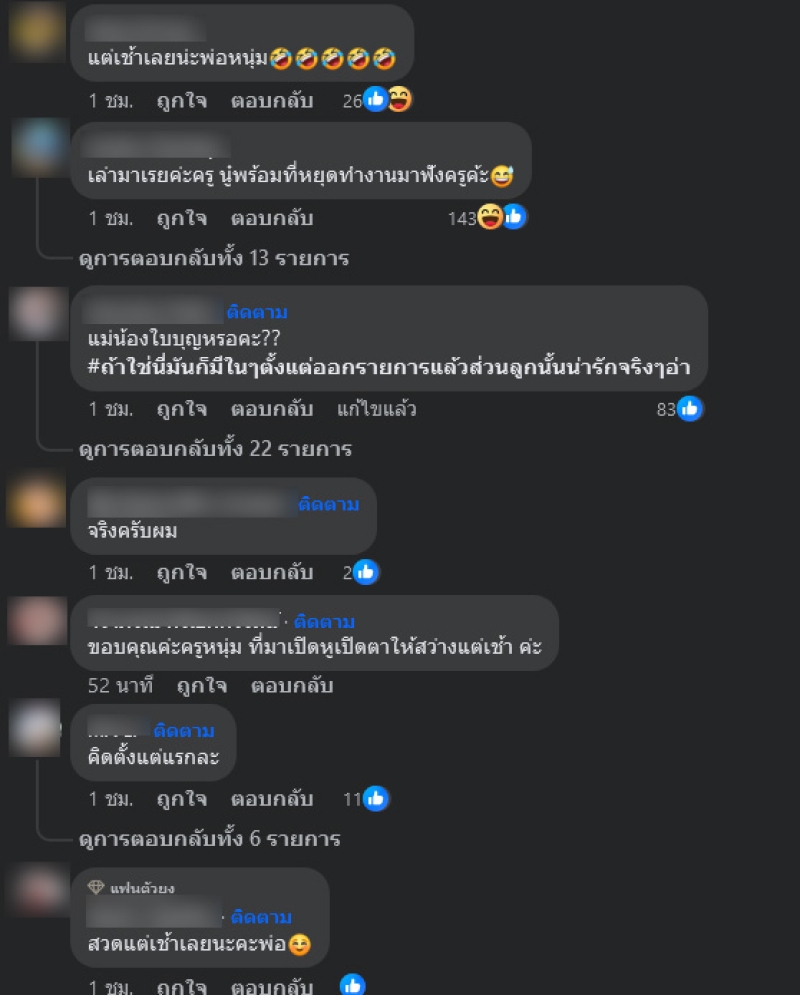Expand the 6 replies thread
This screenshot has height=995, width=800.
pos(209,838)
